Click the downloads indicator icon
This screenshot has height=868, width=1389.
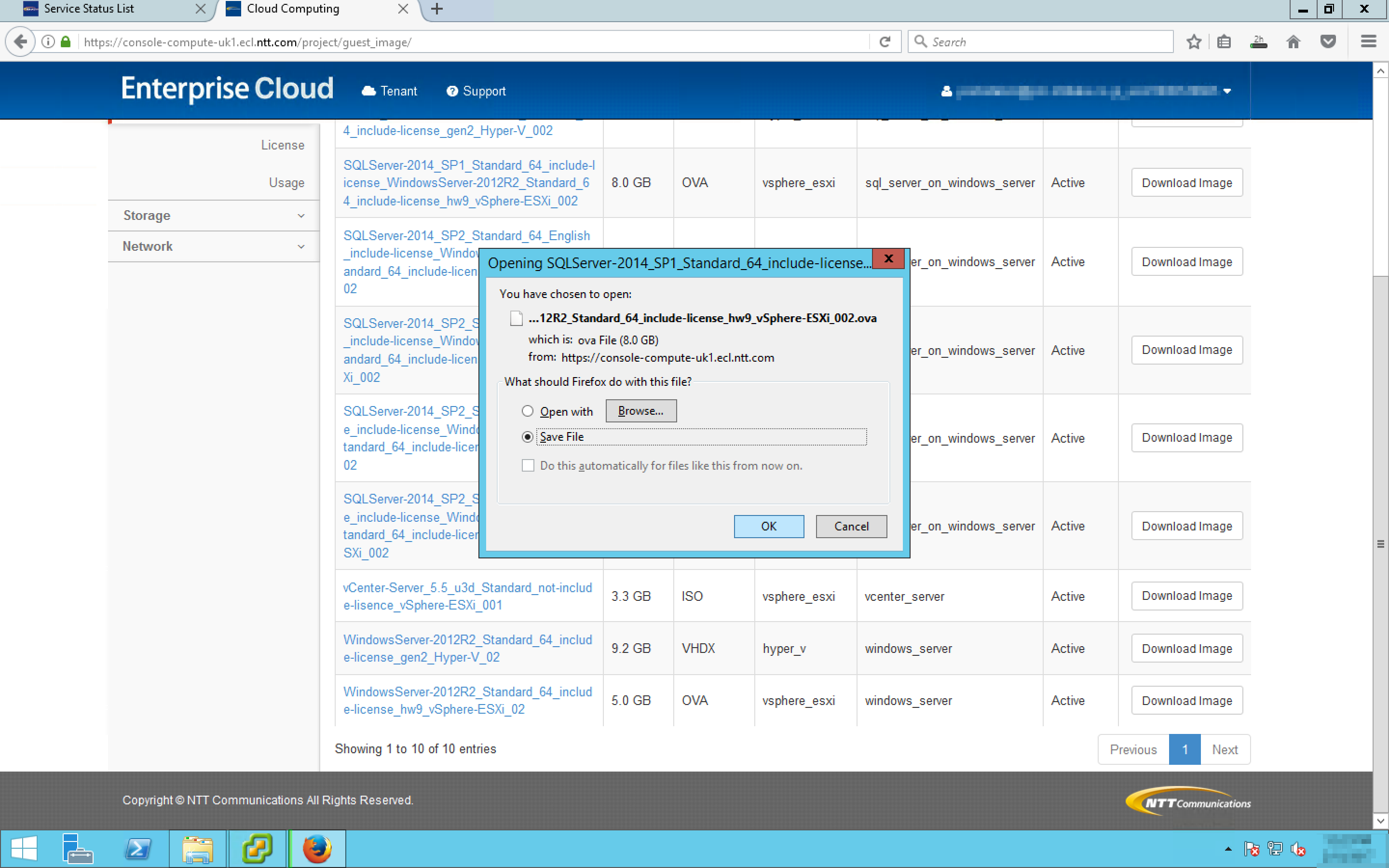1258,42
